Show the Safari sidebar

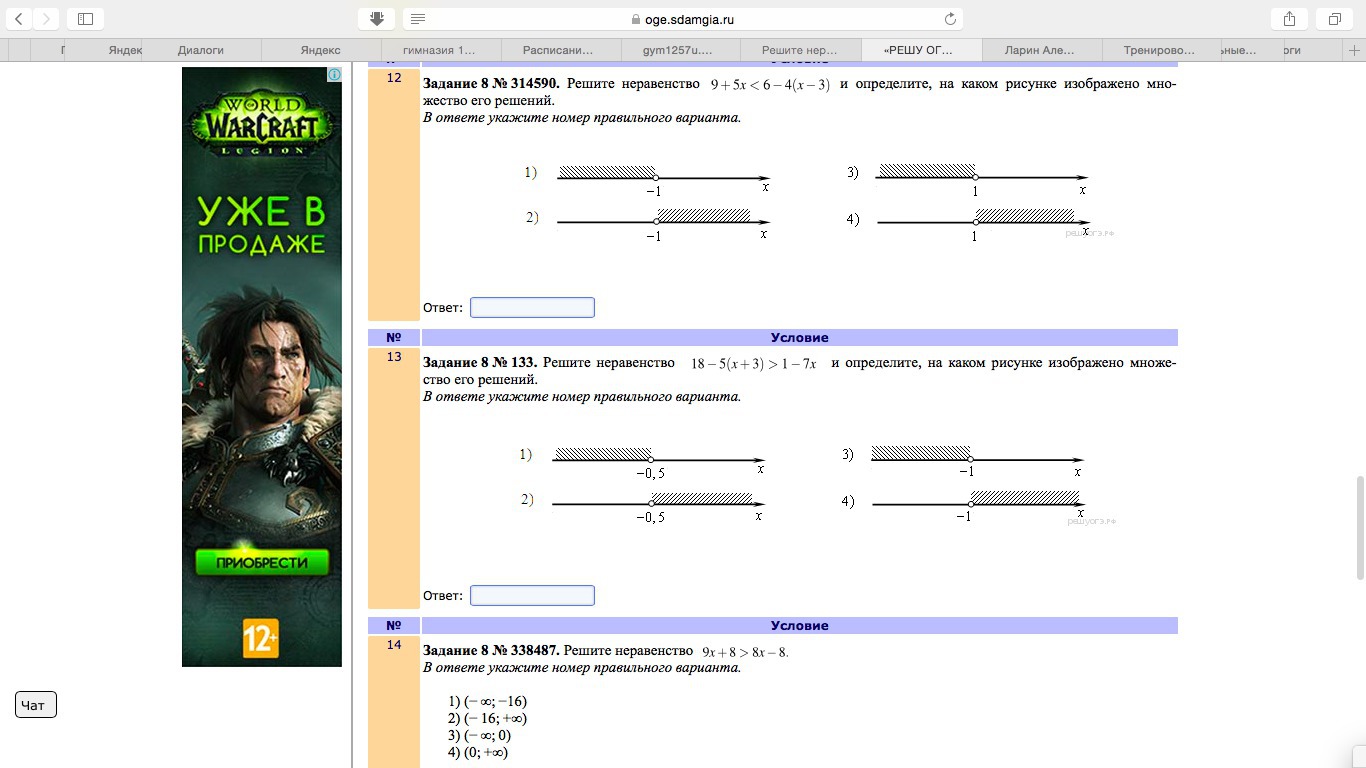[85, 19]
